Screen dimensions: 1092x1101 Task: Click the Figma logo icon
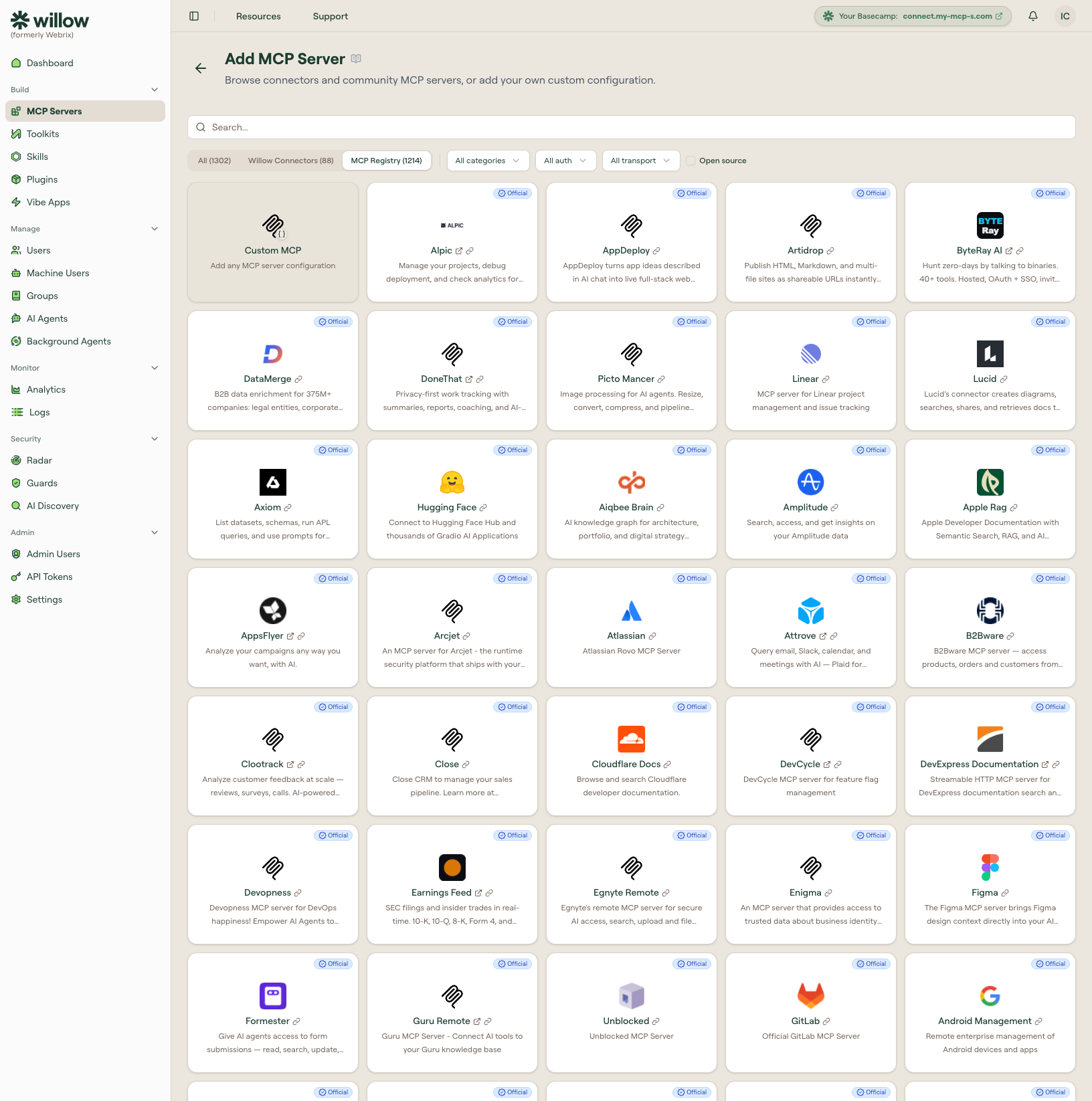click(x=990, y=868)
